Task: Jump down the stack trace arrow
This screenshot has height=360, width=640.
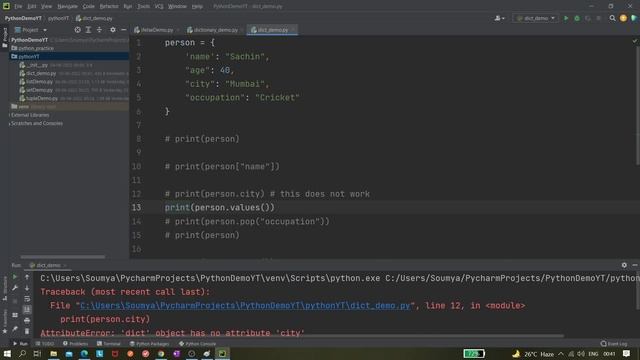Action: point(27,288)
